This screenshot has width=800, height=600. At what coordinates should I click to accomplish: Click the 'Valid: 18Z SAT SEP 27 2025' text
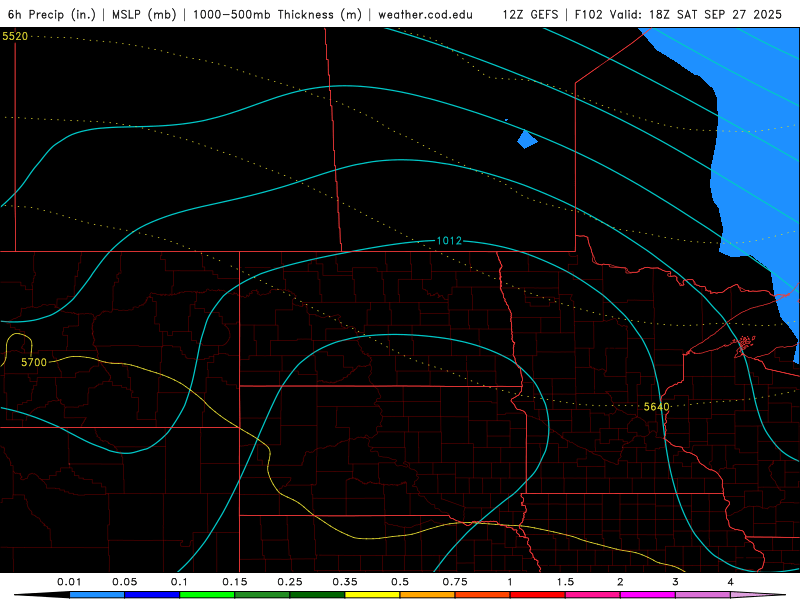696,14
